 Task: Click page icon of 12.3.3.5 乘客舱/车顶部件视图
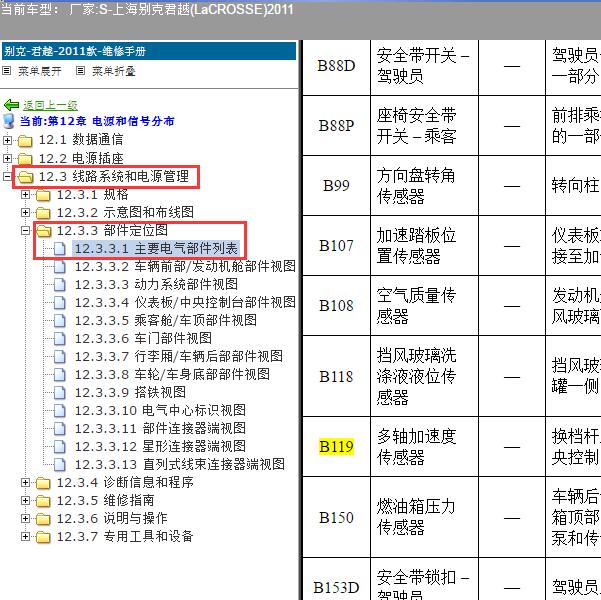59,321
